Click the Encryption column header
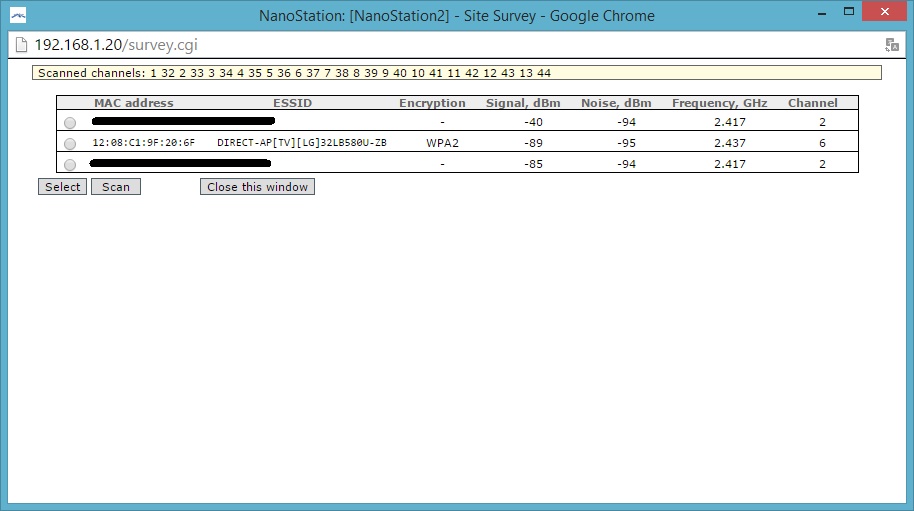 coord(432,103)
